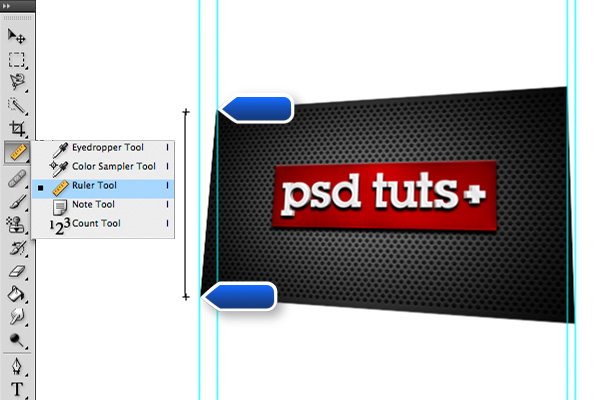600x400 pixels.
Task: Select the Rectangular Marquee tool
Action: tap(16, 60)
